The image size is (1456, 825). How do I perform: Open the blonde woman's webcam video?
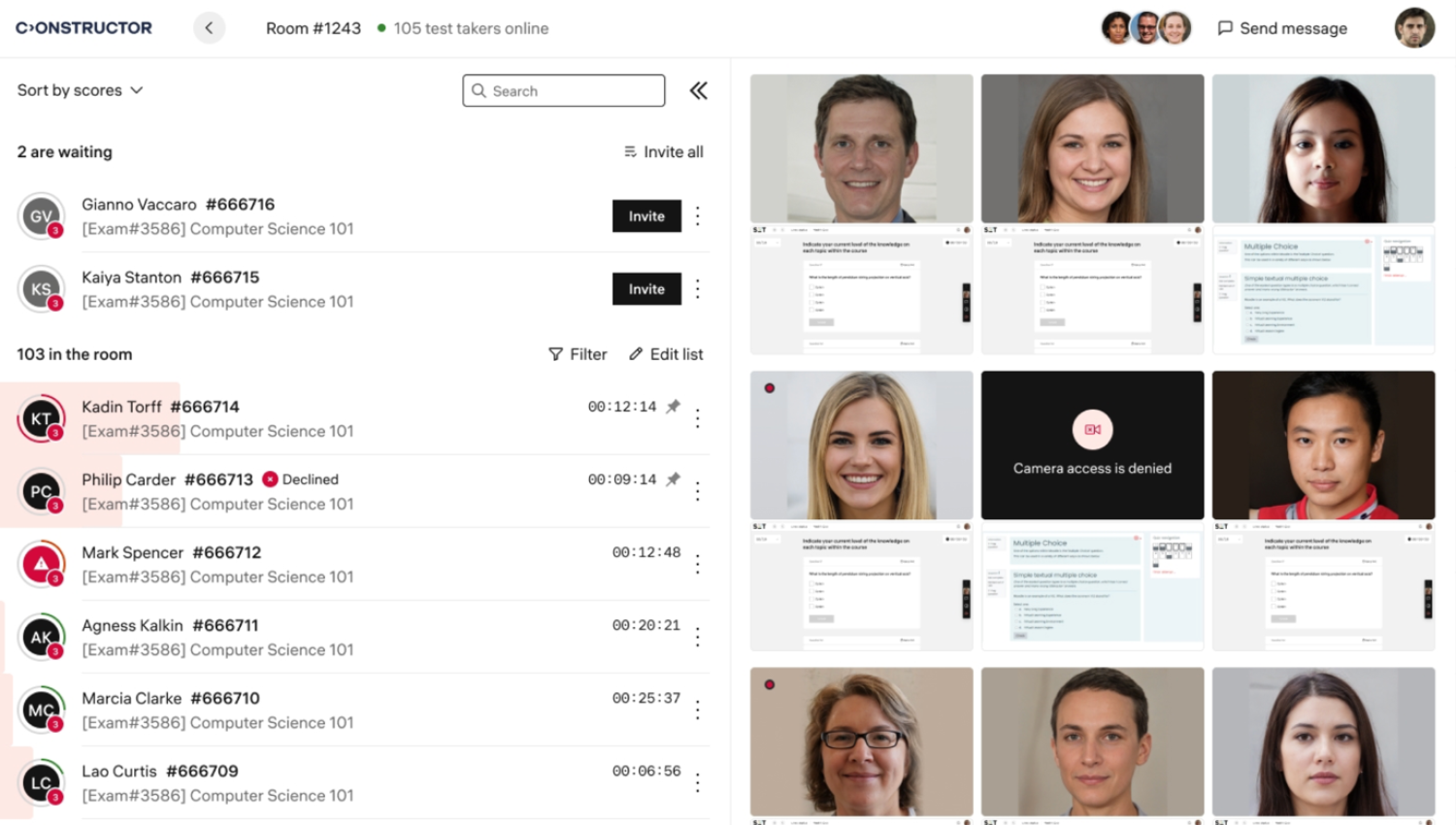(862, 445)
